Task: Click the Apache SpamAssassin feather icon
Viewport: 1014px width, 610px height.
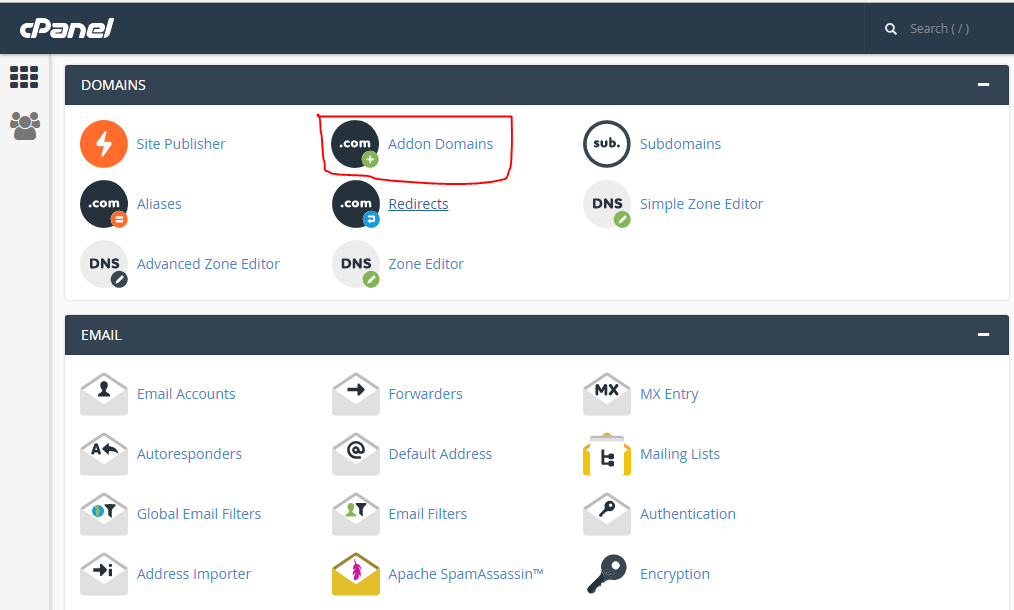Action: 355,574
